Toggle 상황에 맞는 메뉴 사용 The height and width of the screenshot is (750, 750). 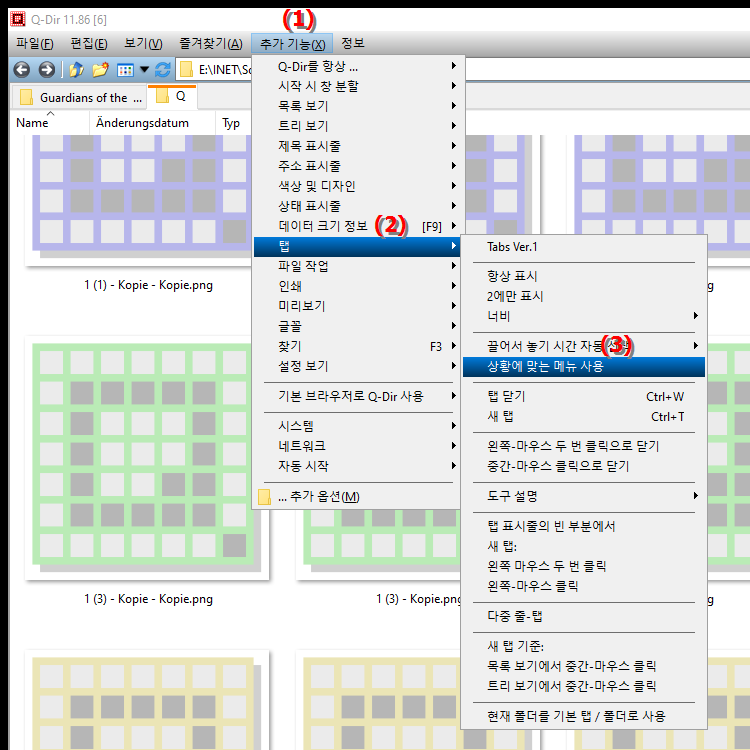point(584,367)
